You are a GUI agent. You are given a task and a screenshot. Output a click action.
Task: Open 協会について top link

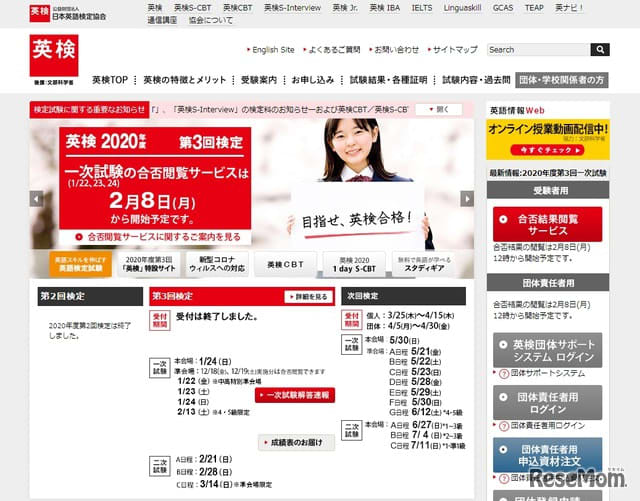(211, 20)
